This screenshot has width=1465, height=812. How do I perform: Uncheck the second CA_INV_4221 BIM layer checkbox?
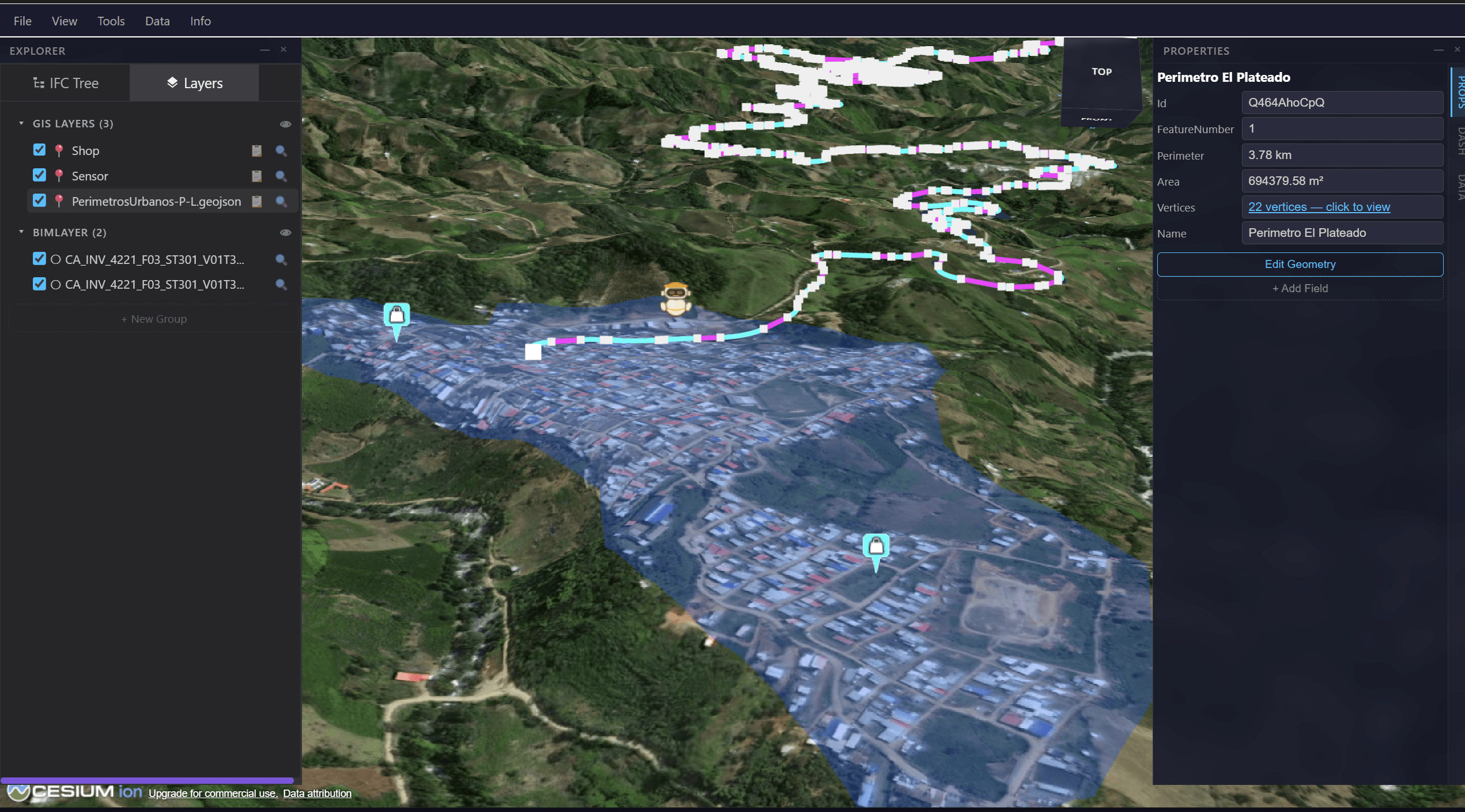39,284
